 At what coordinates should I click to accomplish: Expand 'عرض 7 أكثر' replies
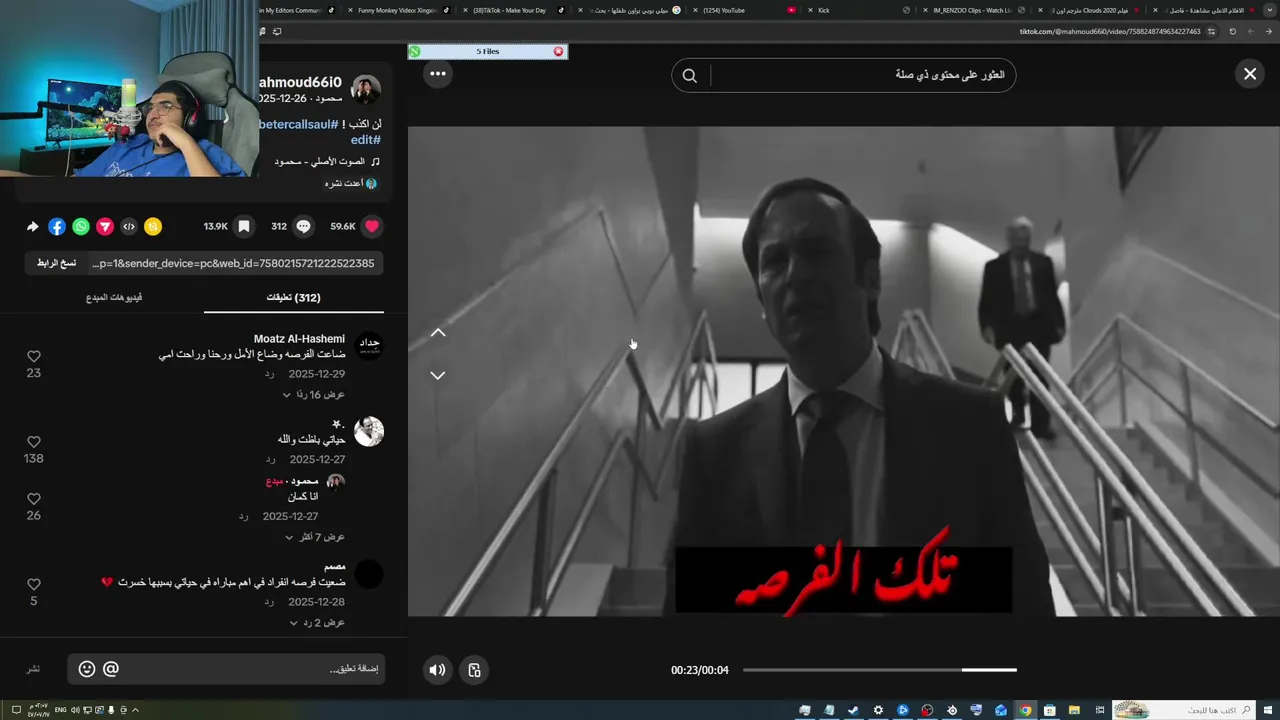pos(315,537)
